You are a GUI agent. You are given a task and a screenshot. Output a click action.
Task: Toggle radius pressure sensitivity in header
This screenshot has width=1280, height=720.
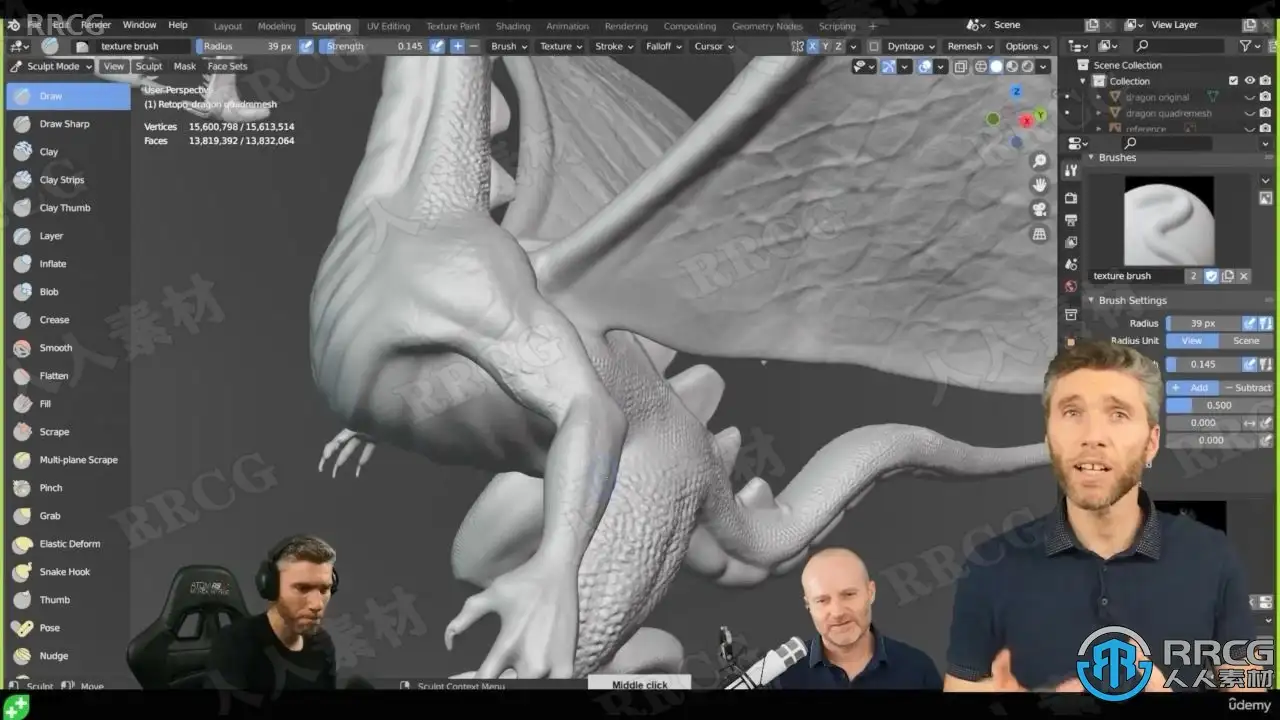click(x=306, y=46)
